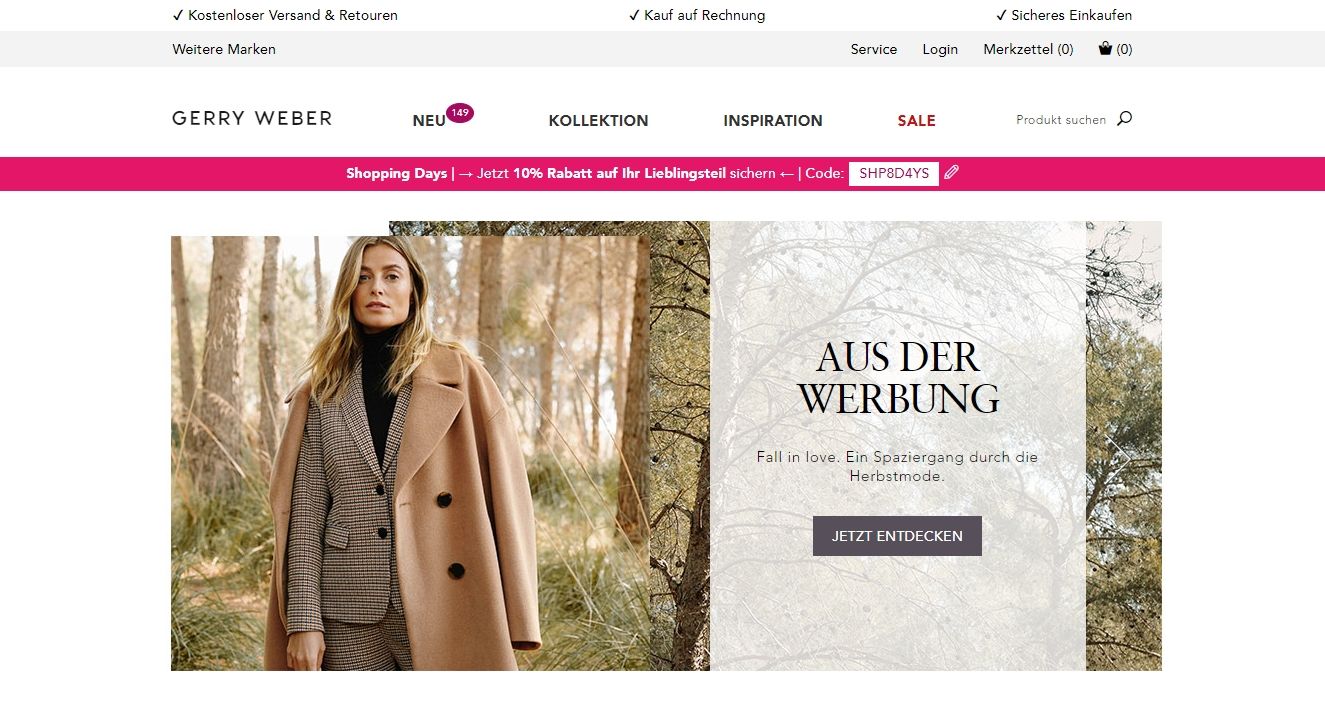Click the Shopping Days banner text
1325x716 pixels.
click(396, 173)
